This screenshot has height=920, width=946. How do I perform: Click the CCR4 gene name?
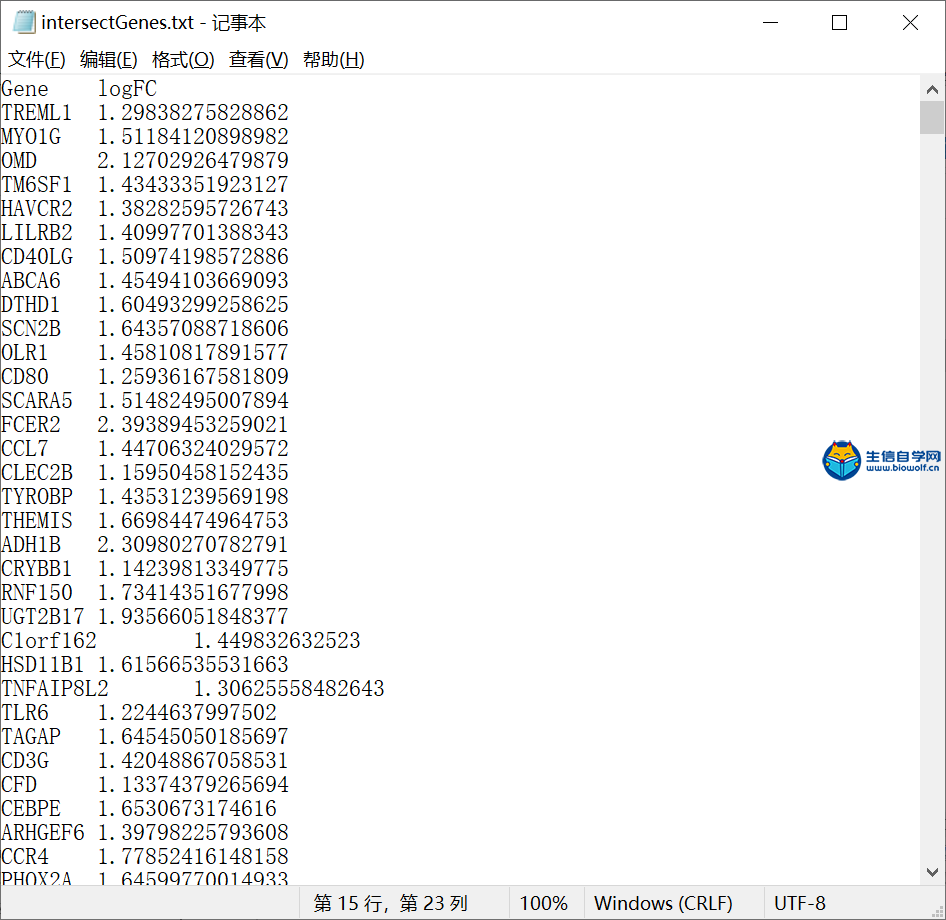point(25,857)
